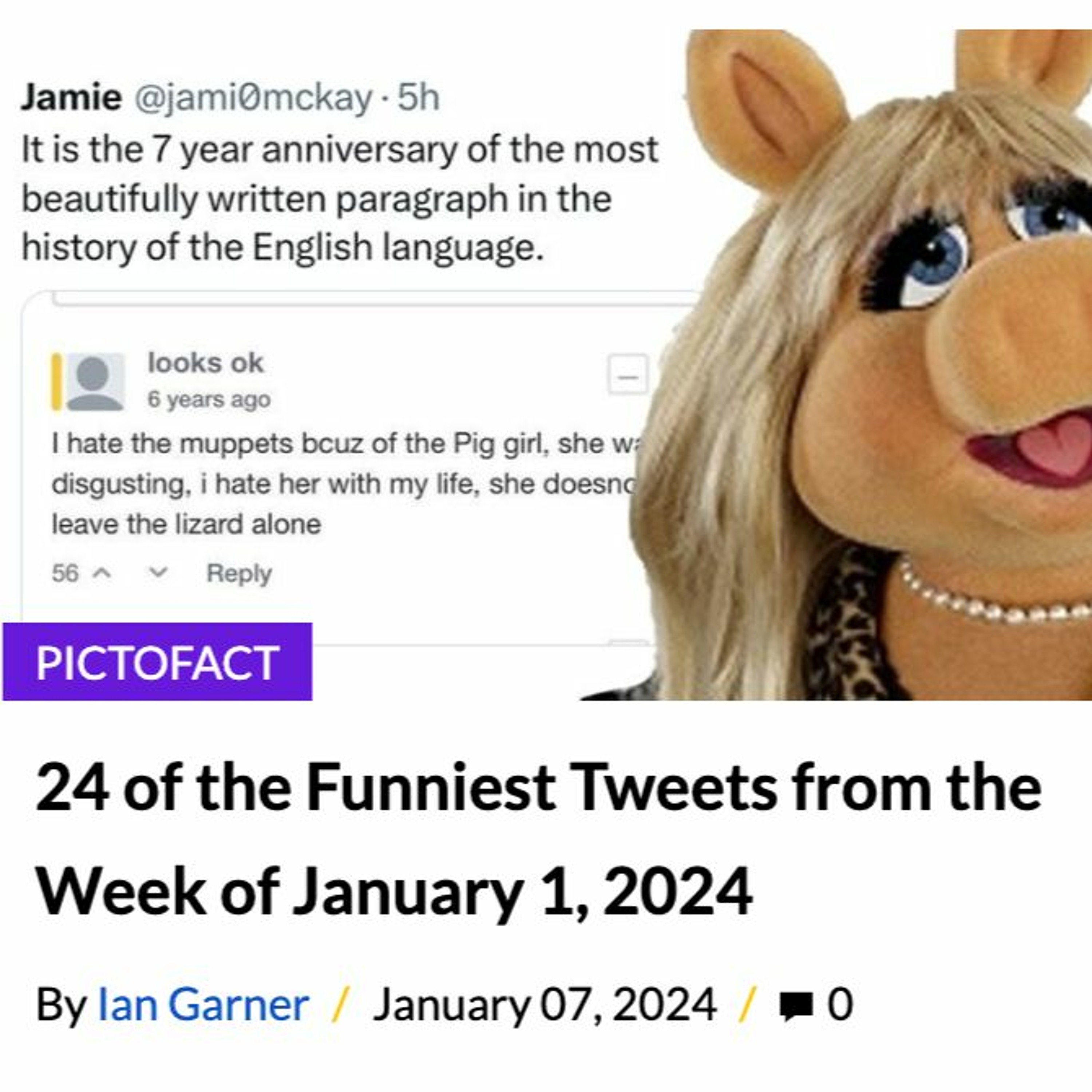
Task: Click the tweet's 5h timestamp
Action: coord(418,97)
